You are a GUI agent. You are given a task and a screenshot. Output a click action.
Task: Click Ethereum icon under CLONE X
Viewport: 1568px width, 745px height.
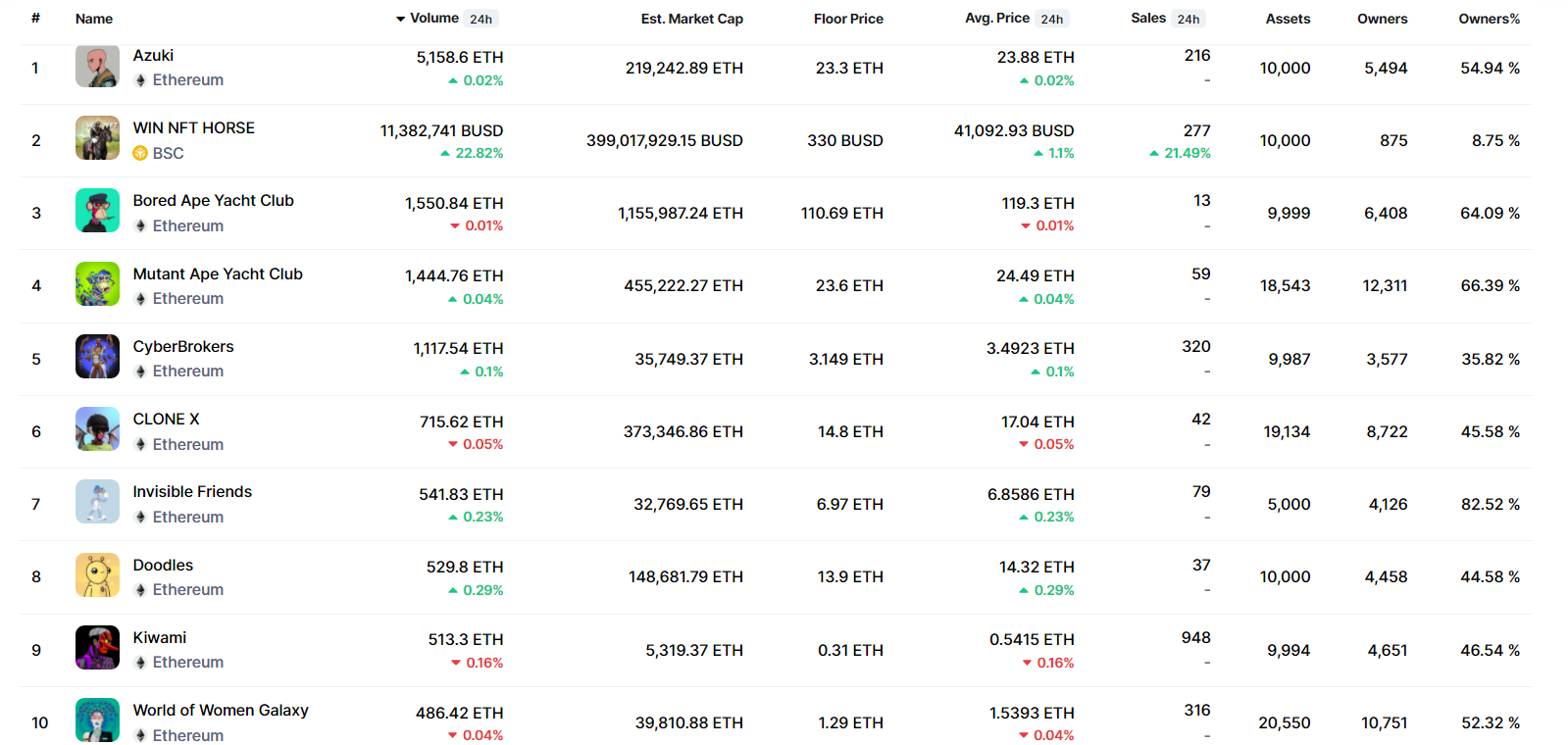pos(140,444)
